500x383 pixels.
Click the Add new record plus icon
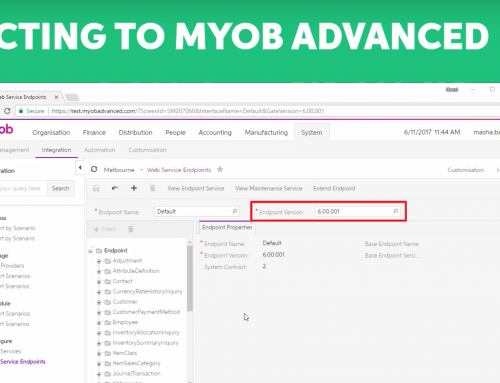point(134,188)
